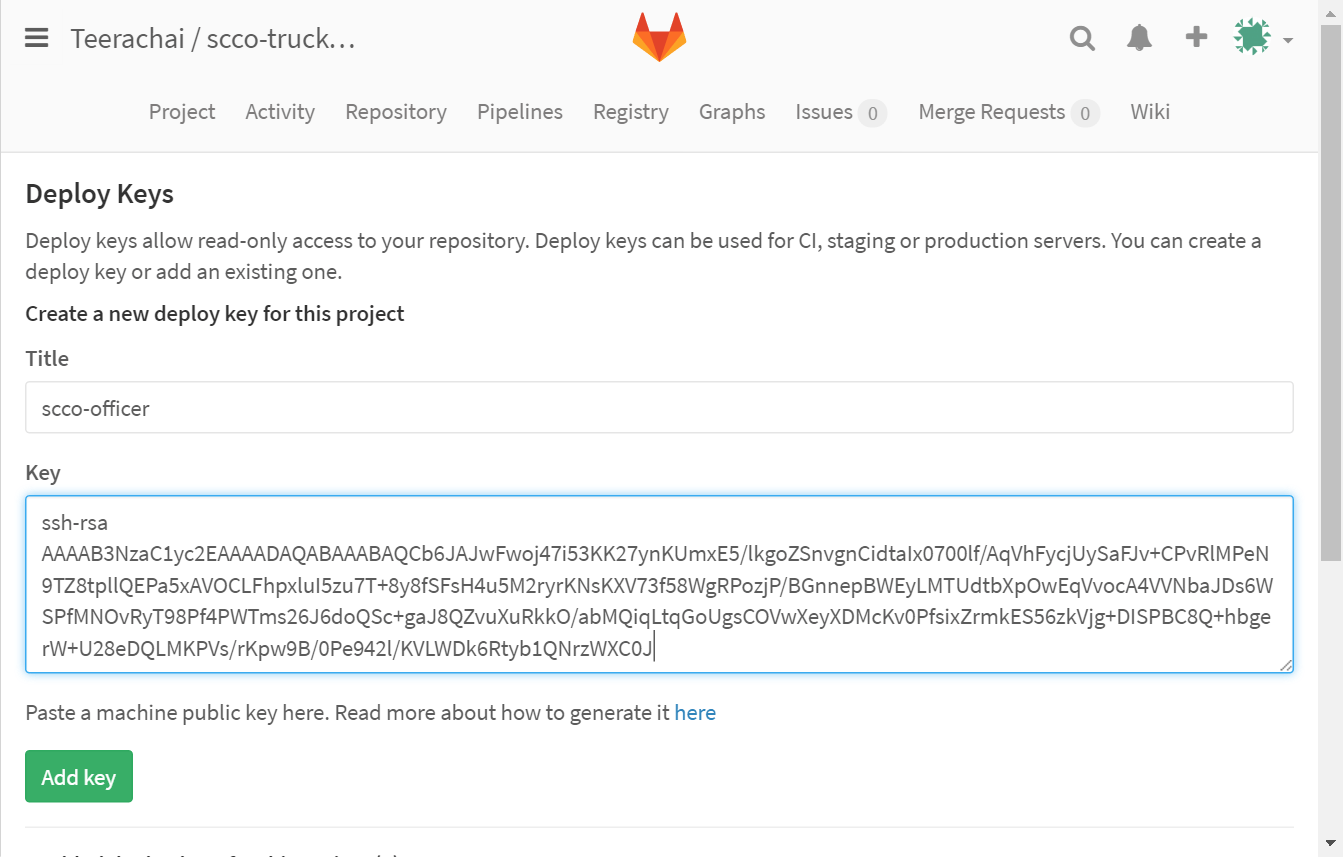1343x857 pixels.
Task: Go to the Registry page
Action: click(631, 112)
